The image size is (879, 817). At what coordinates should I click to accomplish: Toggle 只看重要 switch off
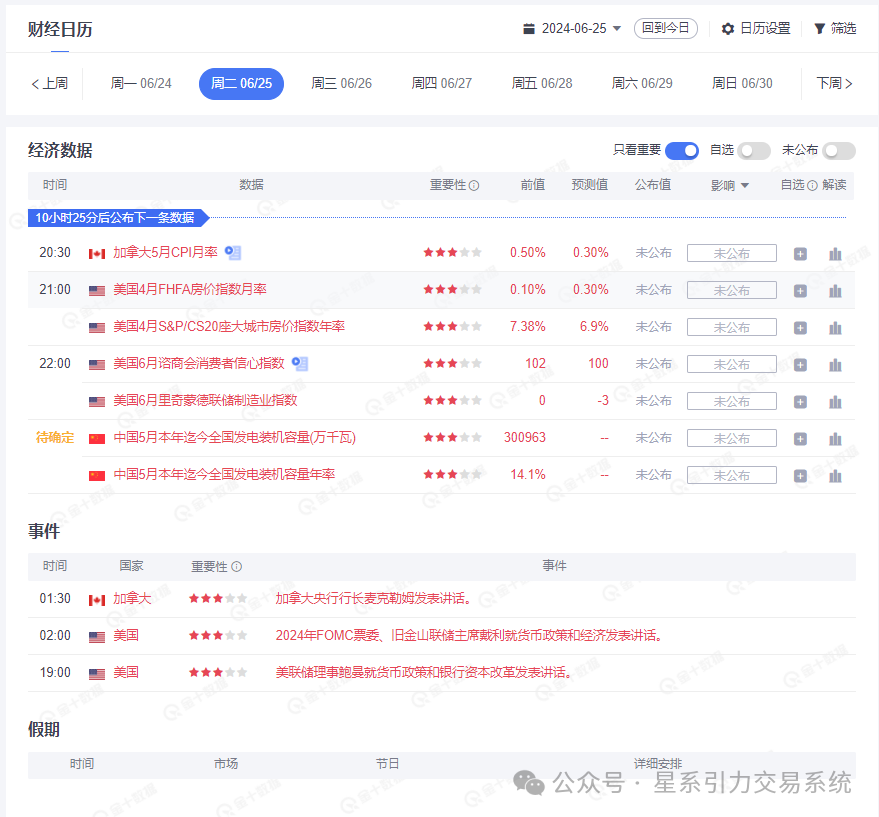(682, 151)
